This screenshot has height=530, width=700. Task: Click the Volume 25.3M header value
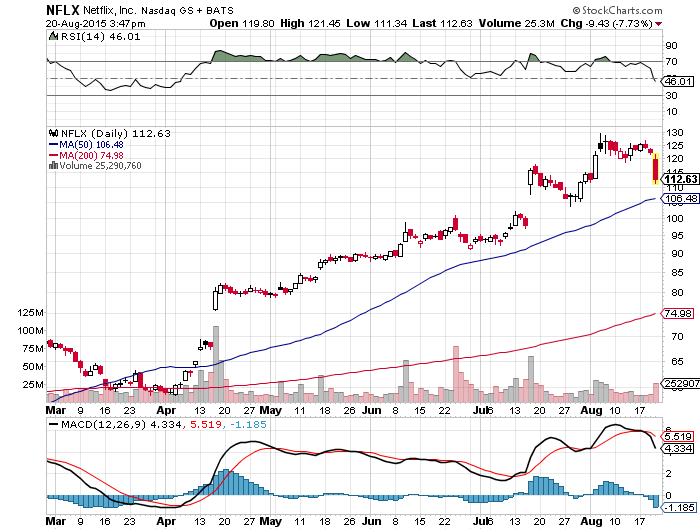(x=517, y=23)
